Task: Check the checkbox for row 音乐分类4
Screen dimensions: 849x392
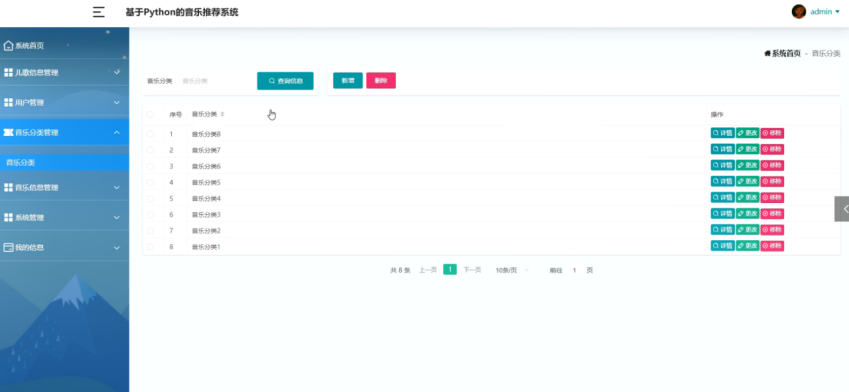Action: (151, 199)
